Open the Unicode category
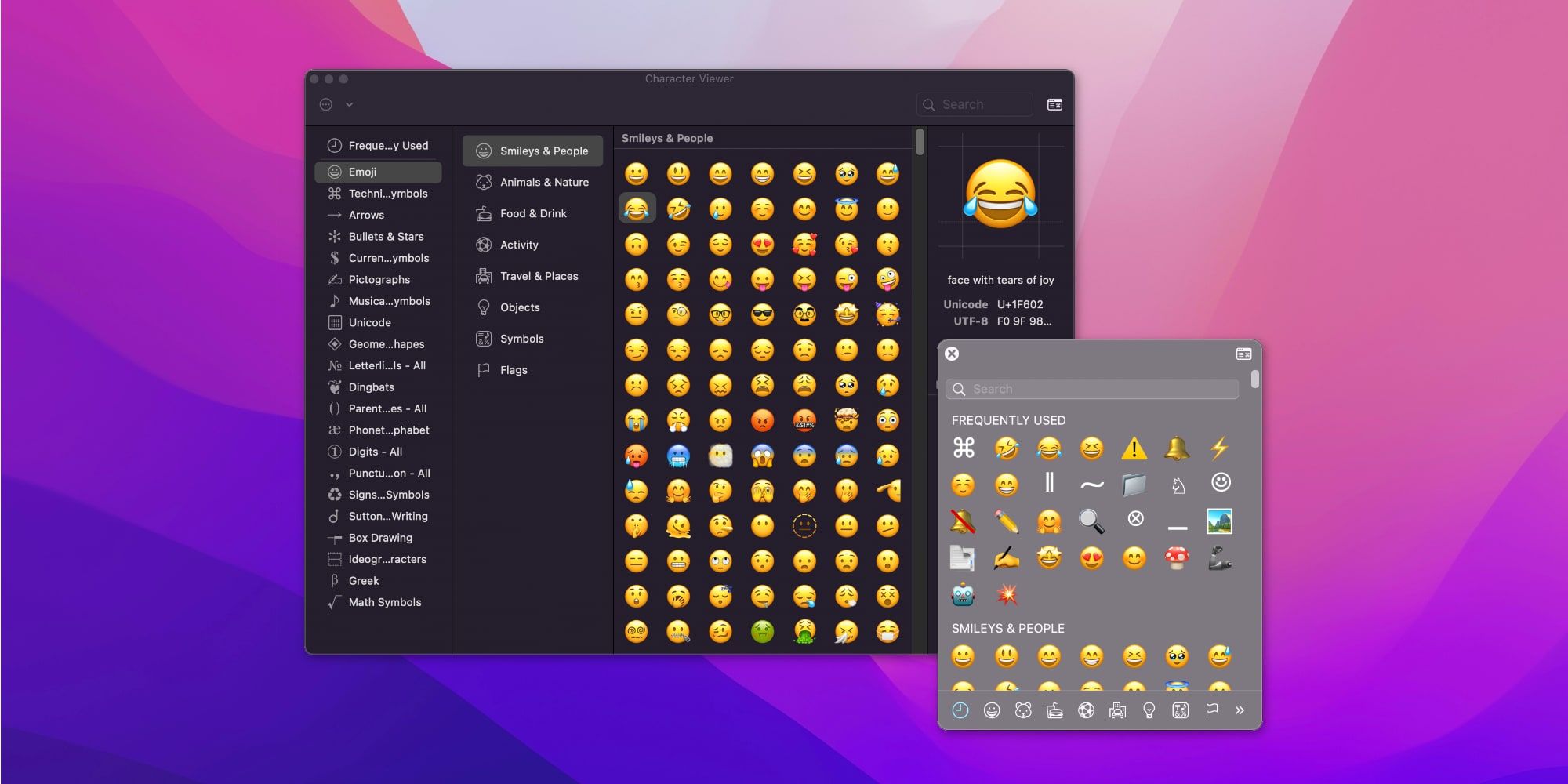Image resolution: width=1568 pixels, height=784 pixels. tap(378, 322)
